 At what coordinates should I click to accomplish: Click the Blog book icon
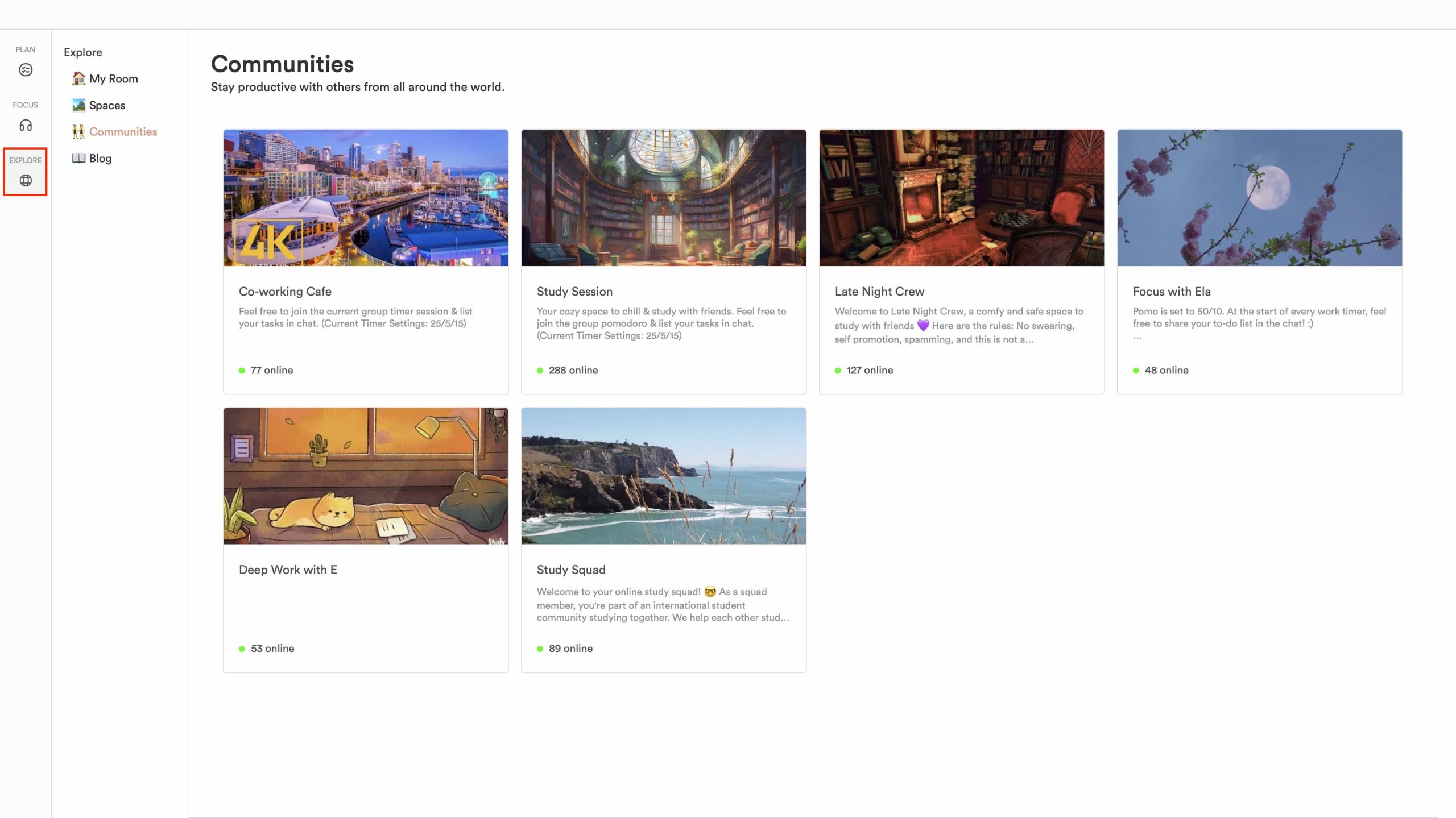[78, 158]
